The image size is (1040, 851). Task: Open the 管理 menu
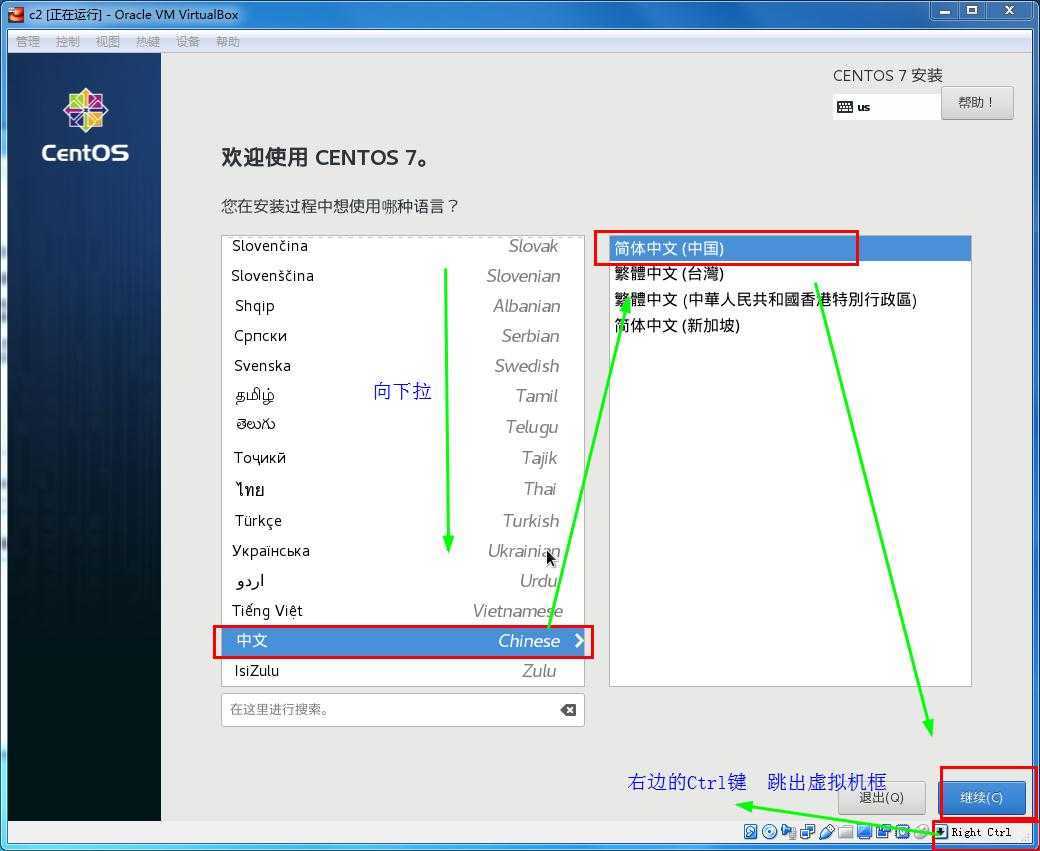click(28, 42)
